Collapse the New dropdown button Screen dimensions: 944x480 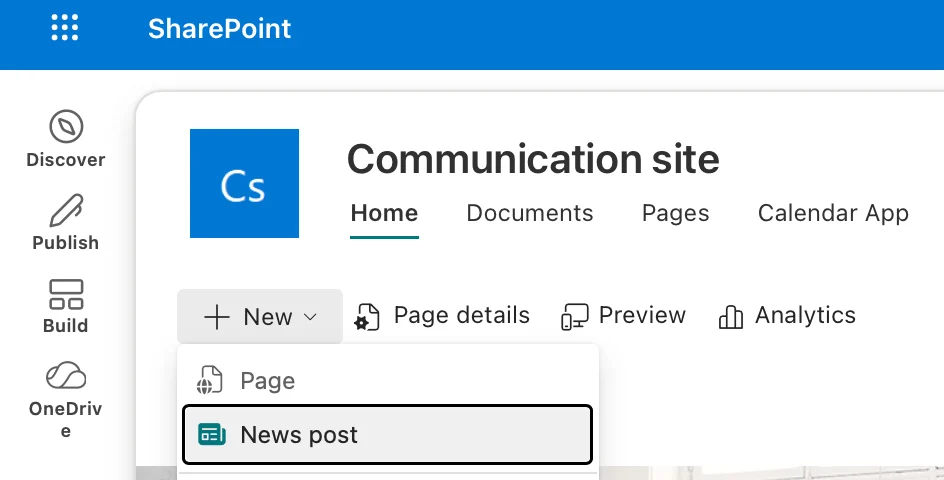point(260,316)
